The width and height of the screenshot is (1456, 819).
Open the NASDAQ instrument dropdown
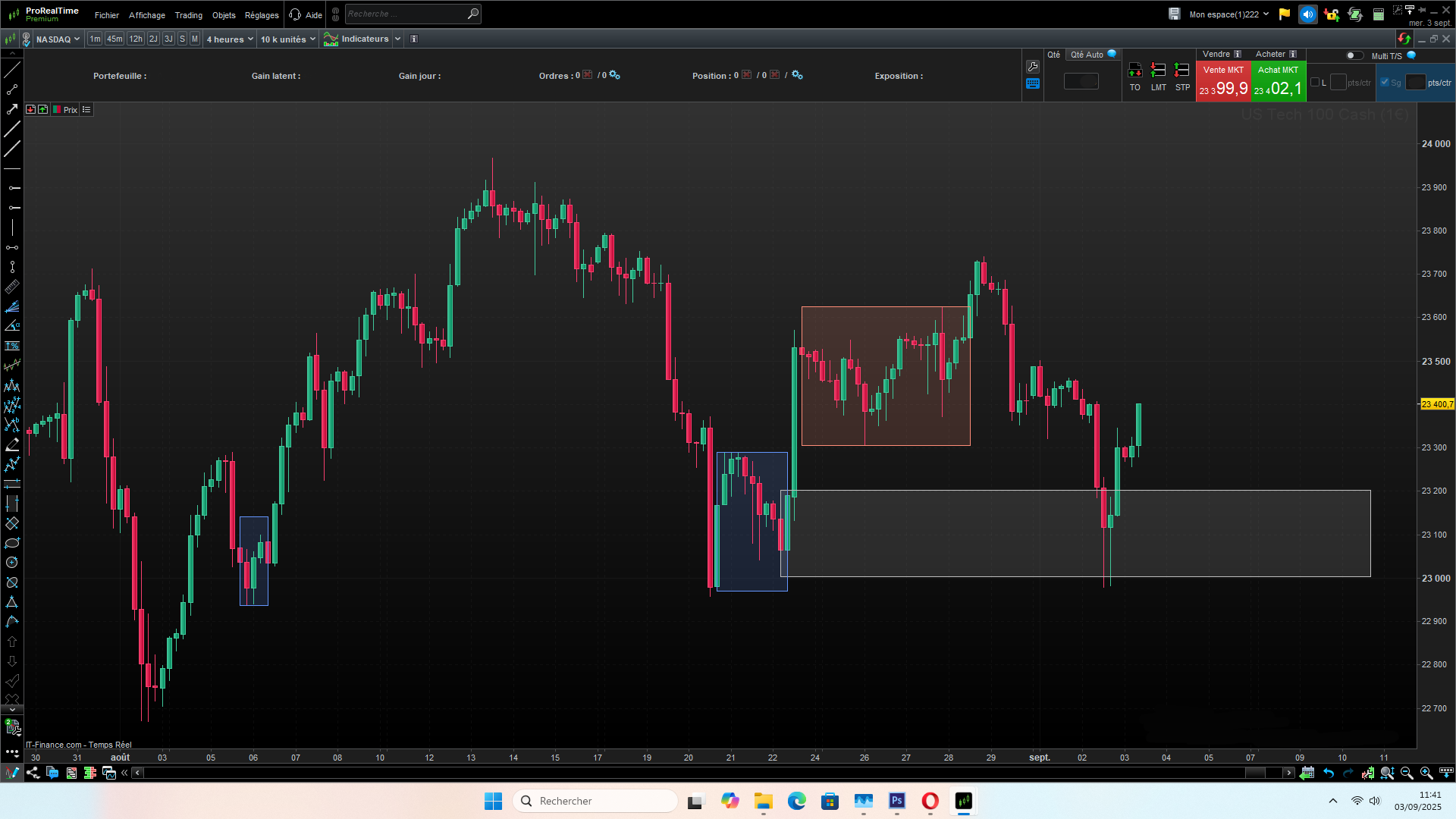pyautogui.click(x=58, y=39)
